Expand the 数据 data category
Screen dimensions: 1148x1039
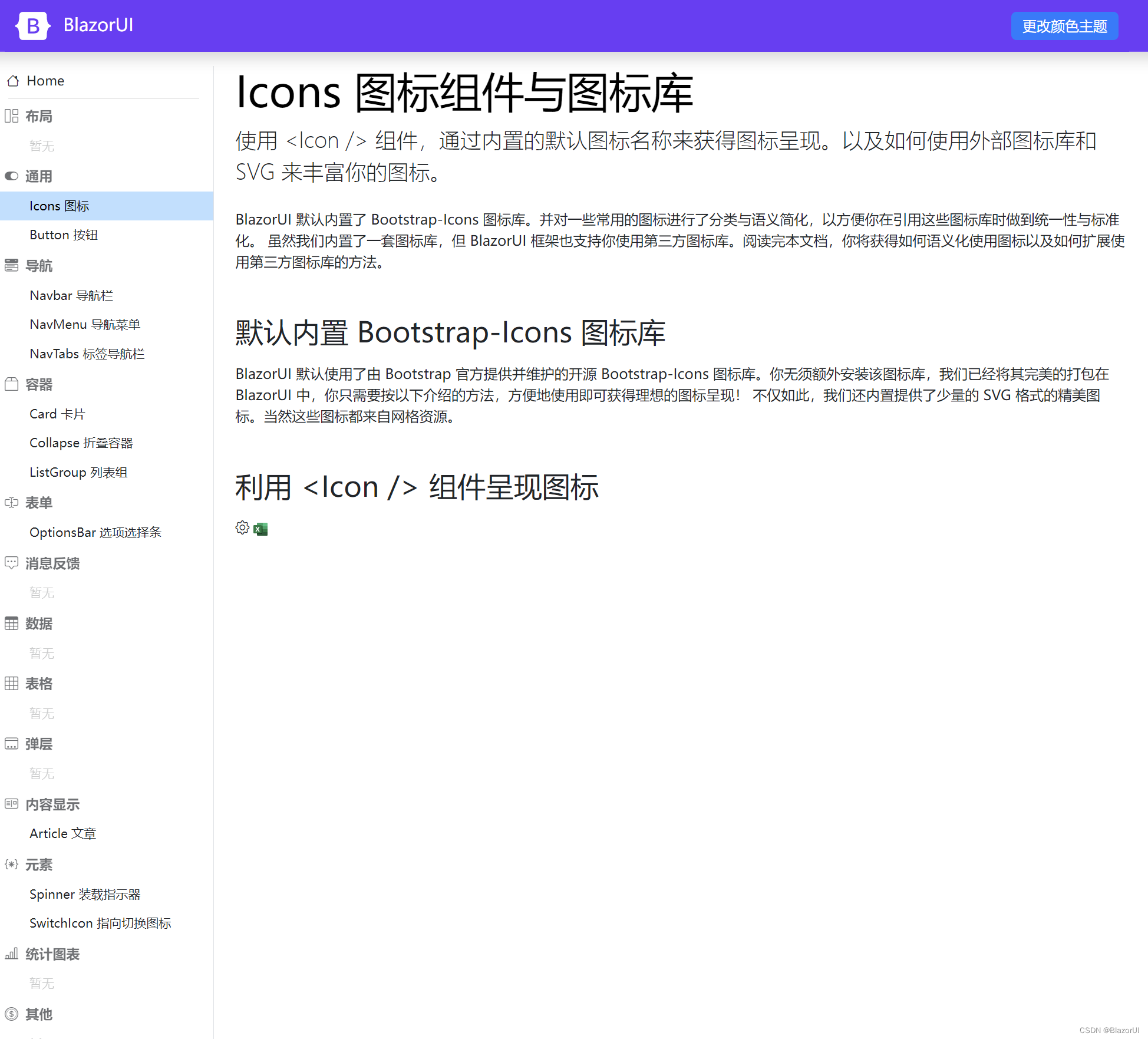point(12,624)
